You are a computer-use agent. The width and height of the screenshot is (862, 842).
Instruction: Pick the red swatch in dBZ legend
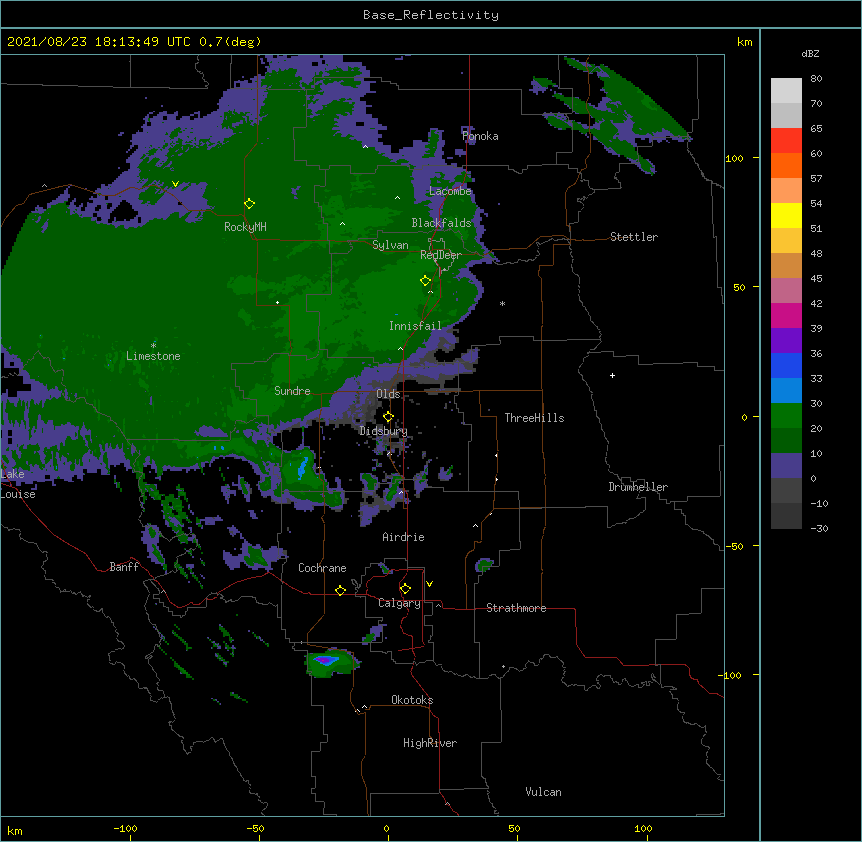pos(786,140)
